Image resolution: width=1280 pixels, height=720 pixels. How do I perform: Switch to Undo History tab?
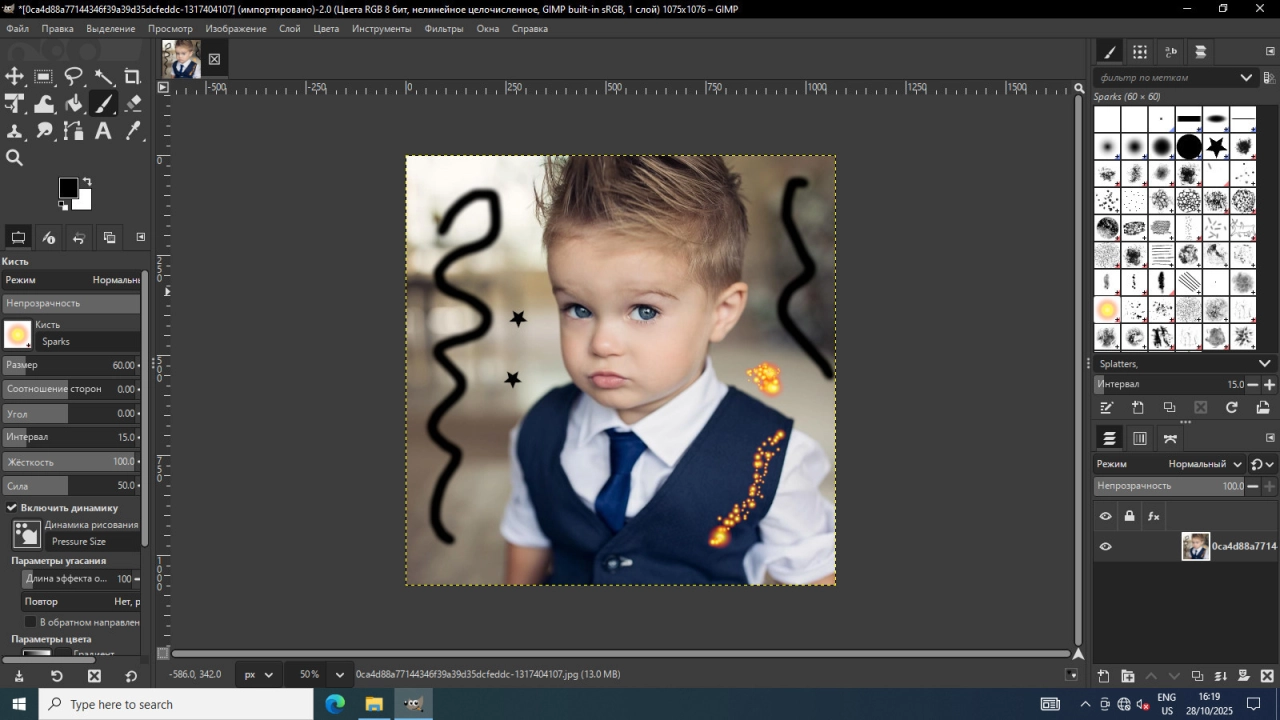click(x=79, y=237)
